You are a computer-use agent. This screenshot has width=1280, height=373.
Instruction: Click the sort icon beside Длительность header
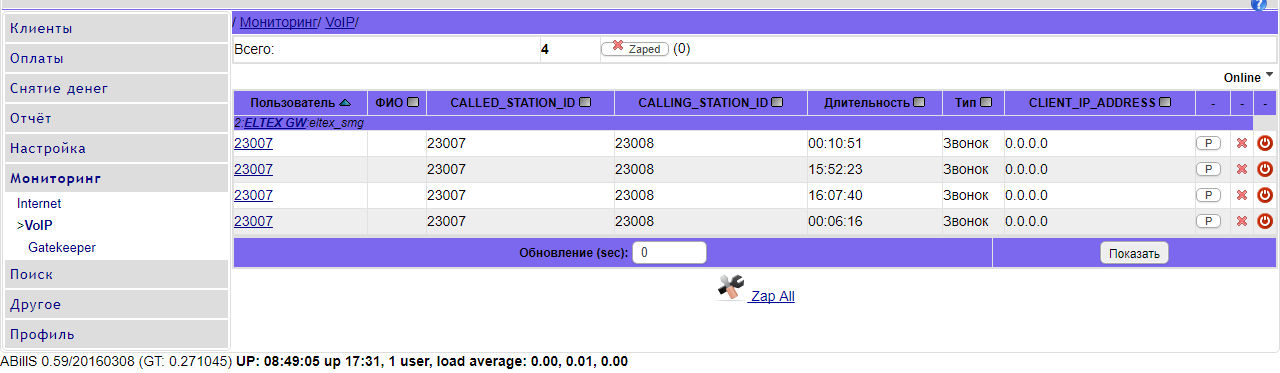click(x=919, y=102)
